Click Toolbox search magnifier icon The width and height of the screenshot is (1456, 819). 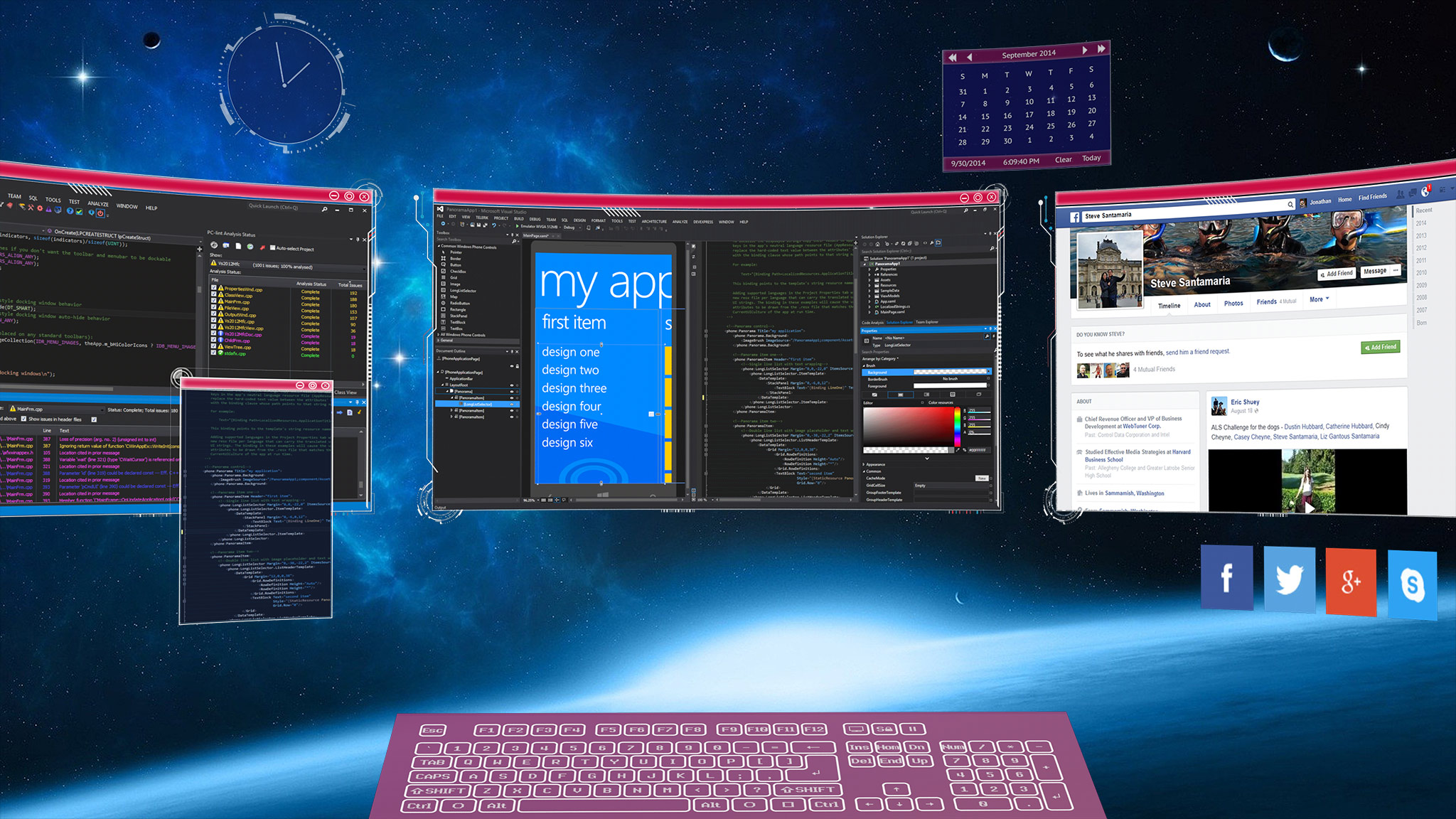pos(514,241)
